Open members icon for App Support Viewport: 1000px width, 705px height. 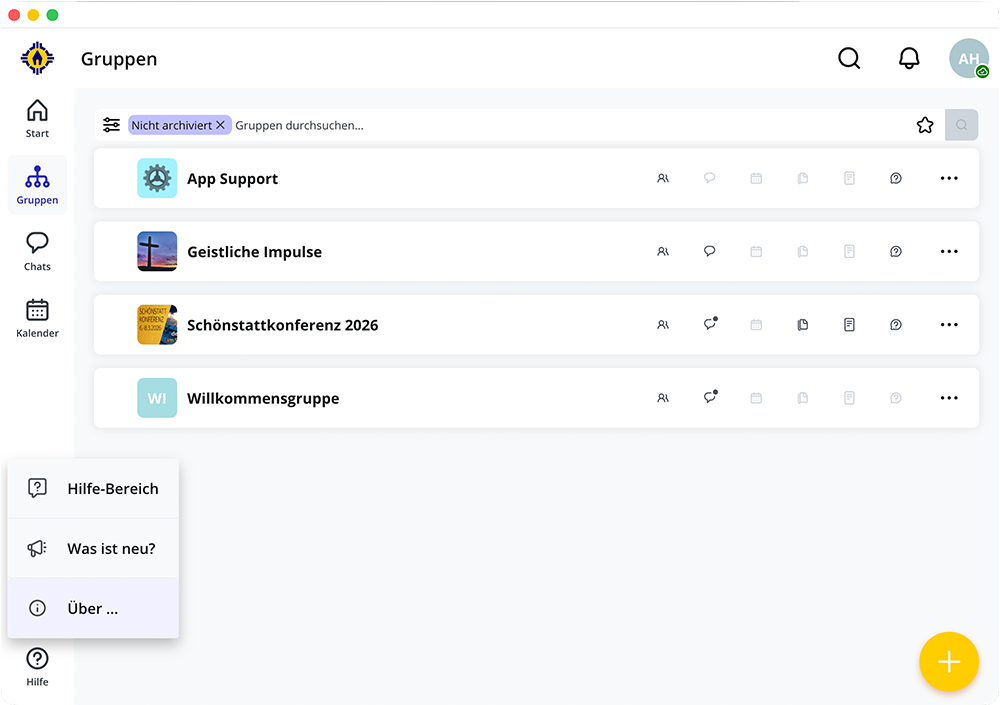[663, 179]
